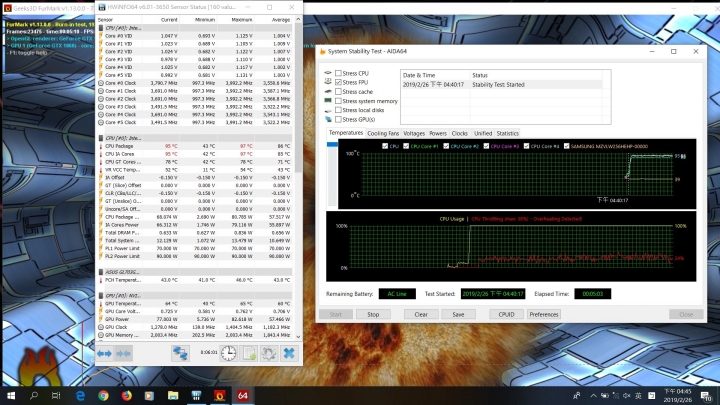The image size is (720, 405).
Task: Switch to the Cooling Fans tab
Action: point(383,133)
